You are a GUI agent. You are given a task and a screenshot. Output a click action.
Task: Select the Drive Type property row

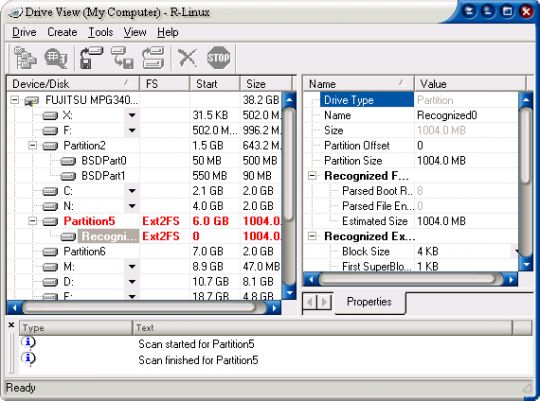(411, 100)
